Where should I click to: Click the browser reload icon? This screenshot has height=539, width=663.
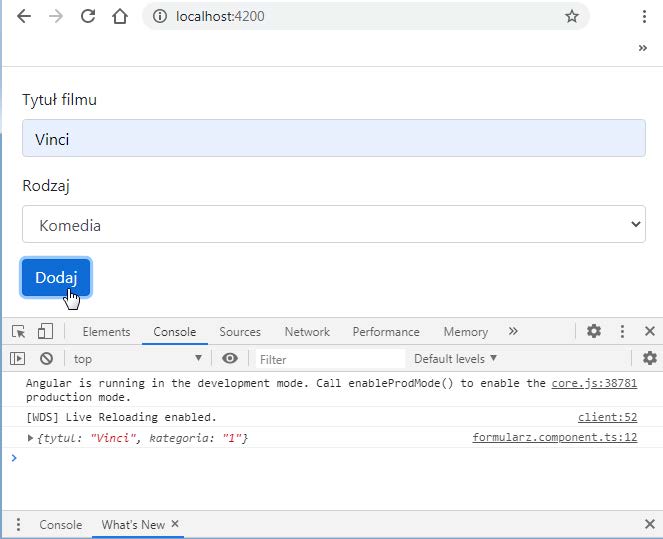coord(88,17)
